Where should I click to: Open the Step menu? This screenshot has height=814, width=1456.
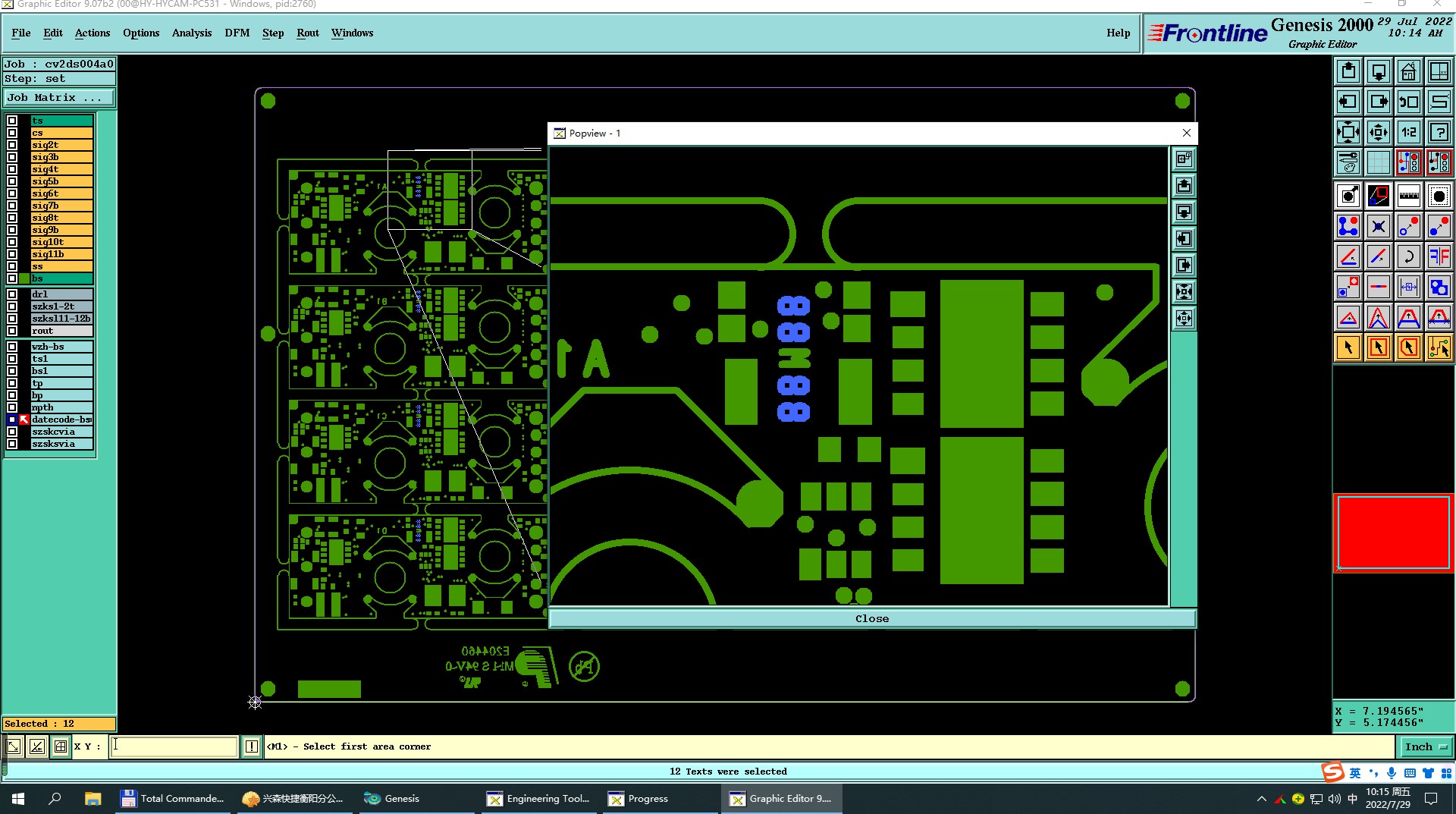[x=273, y=33]
